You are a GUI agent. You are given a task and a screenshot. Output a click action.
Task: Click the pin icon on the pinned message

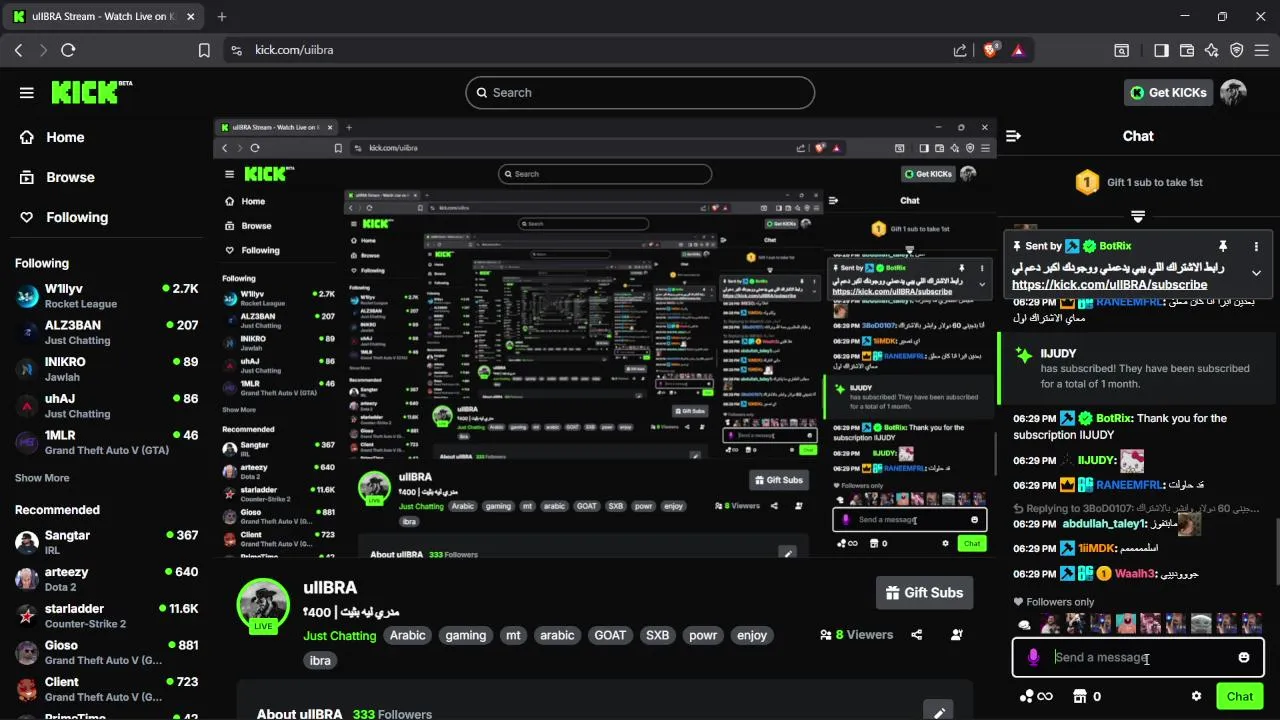click(1222, 246)
